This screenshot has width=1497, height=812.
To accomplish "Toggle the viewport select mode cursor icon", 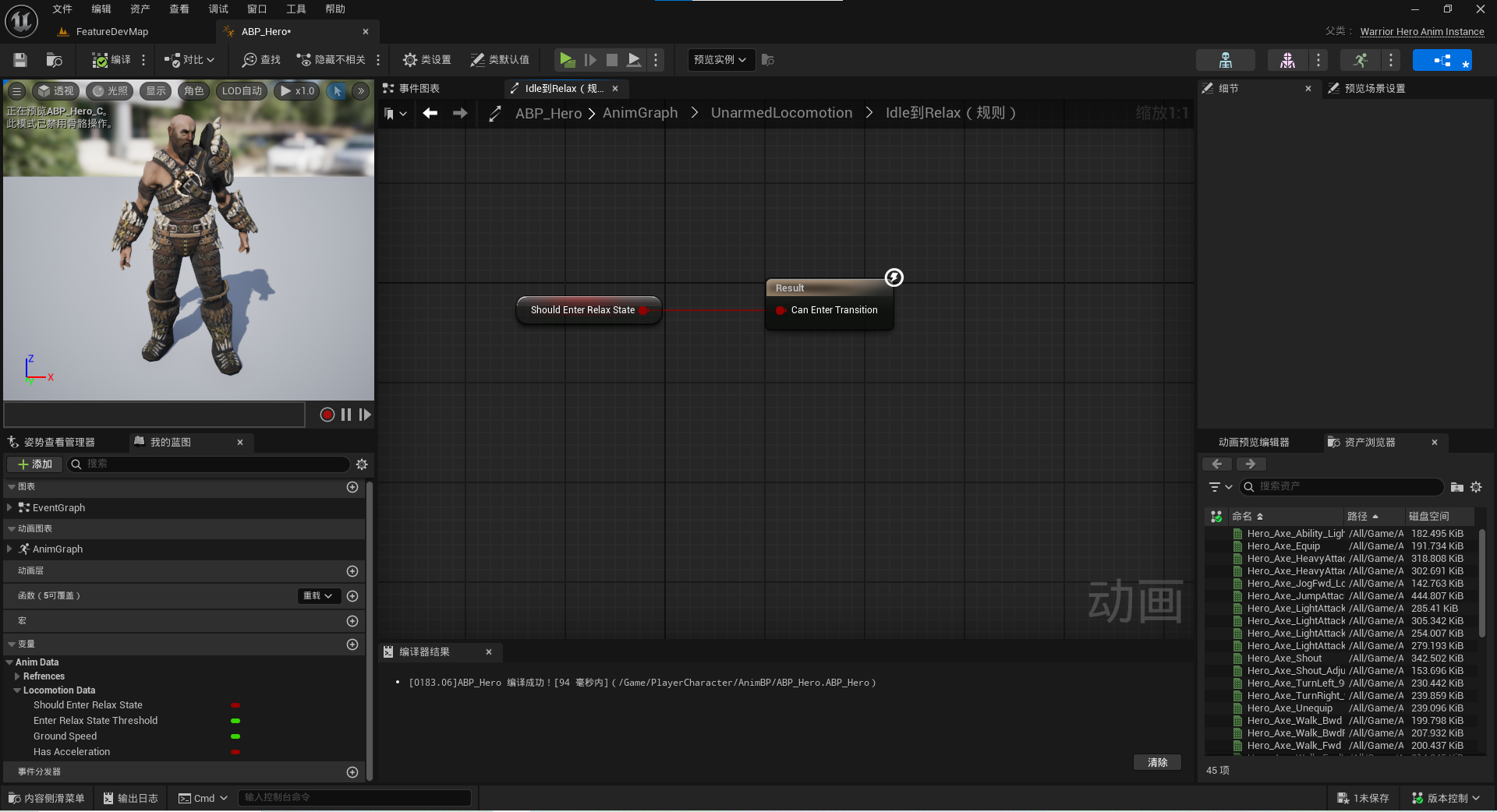I will tap(338, 91).
